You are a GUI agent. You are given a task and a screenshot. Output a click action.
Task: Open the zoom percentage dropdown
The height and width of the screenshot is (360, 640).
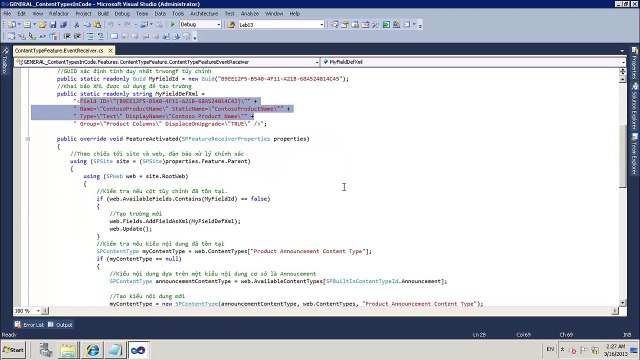click(38, 311)
